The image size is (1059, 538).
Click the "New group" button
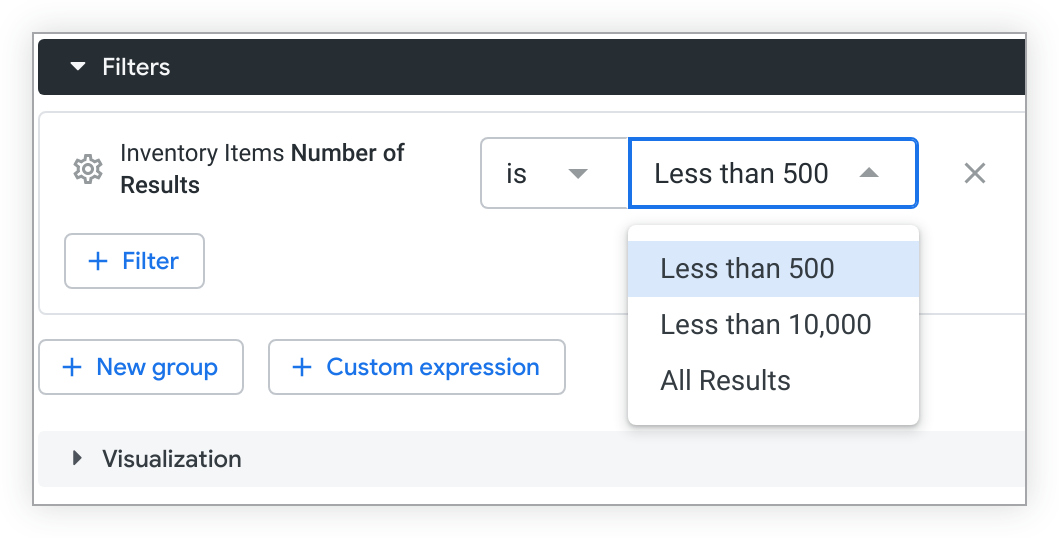tap(141, 367)
